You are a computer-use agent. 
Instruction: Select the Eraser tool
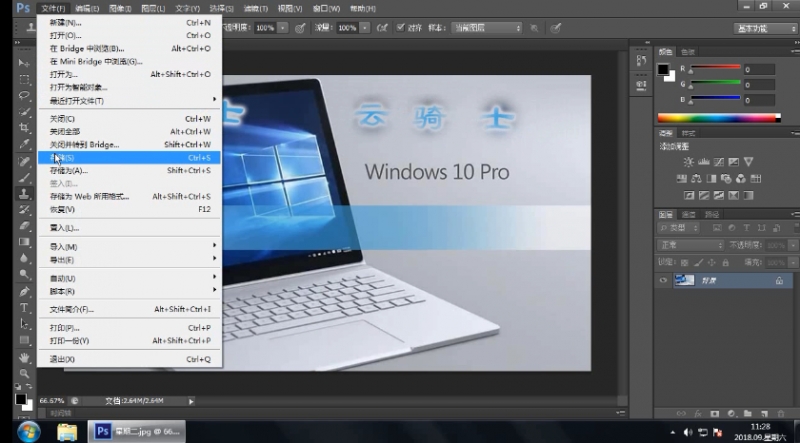pyautogui.click(x=24, y=226)
